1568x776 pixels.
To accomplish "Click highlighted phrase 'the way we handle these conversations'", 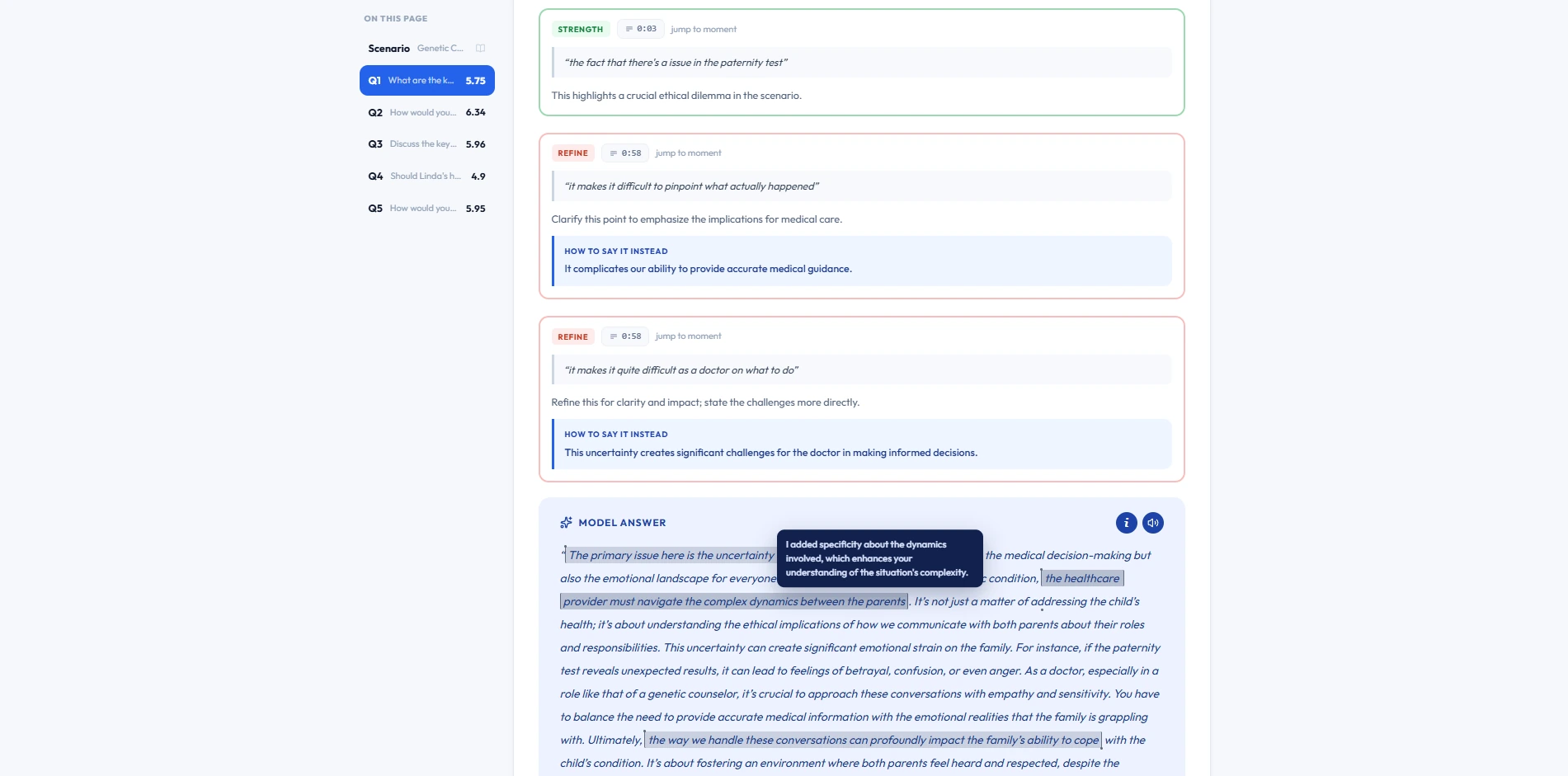I will [873, 741].
